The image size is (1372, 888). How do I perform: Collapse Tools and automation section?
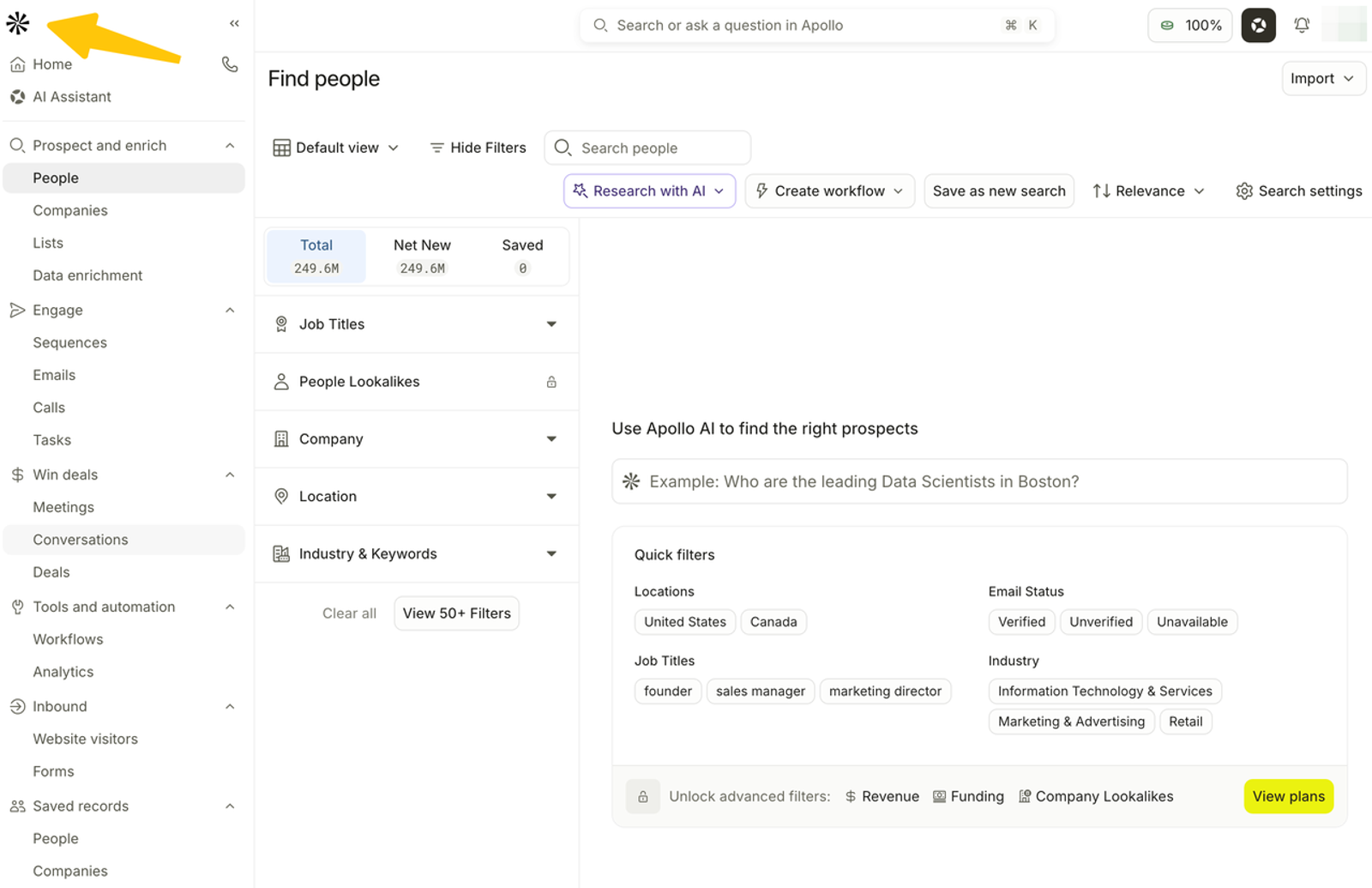pyautogui.click(x=230, y=607)
